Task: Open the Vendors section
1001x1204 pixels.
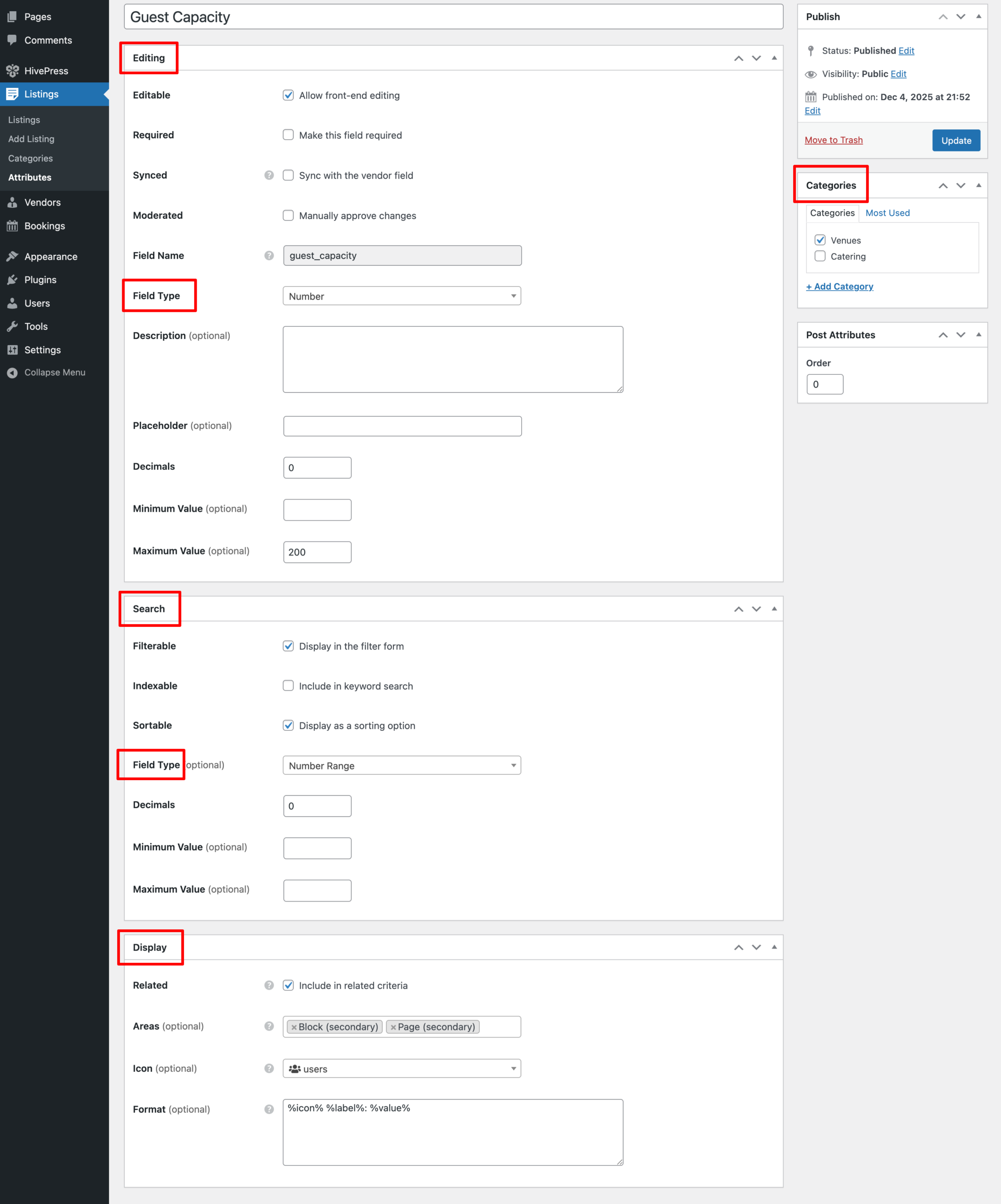Action: (42, 202)
